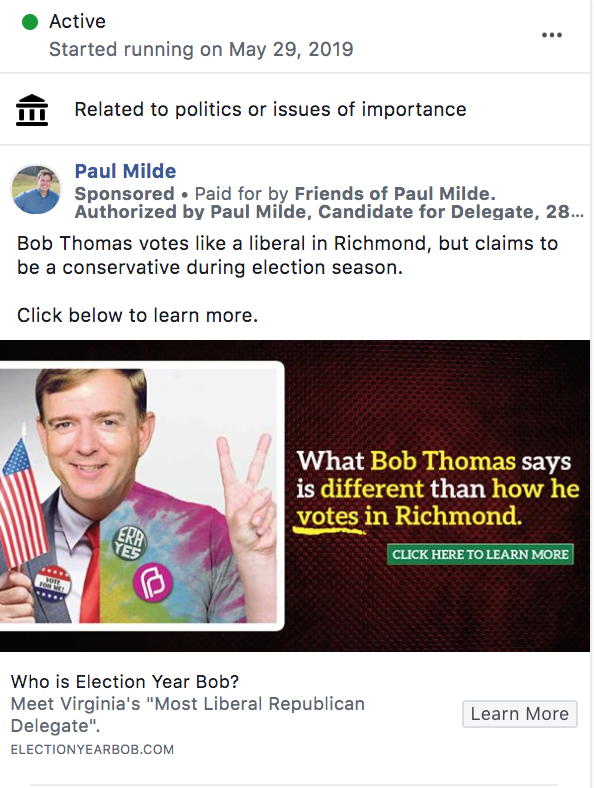Click the Learn More button
This screenshot has width=594, height=788.
tap(520, 714)
